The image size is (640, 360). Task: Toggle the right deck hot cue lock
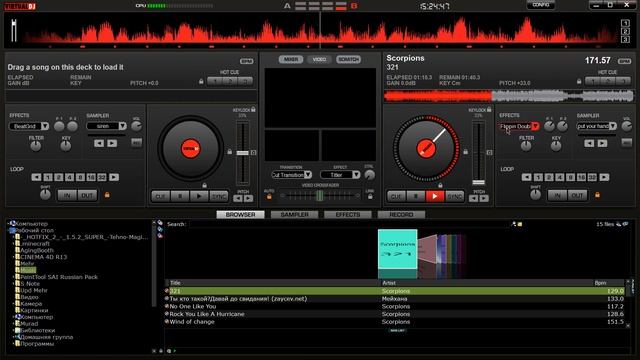click(579, 82)
